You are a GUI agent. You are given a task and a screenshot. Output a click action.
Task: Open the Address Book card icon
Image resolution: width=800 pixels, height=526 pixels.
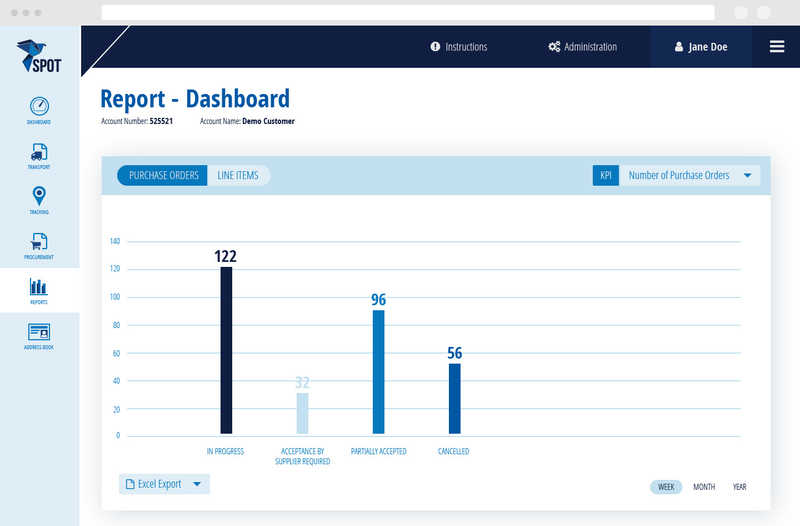coord(39,333)
